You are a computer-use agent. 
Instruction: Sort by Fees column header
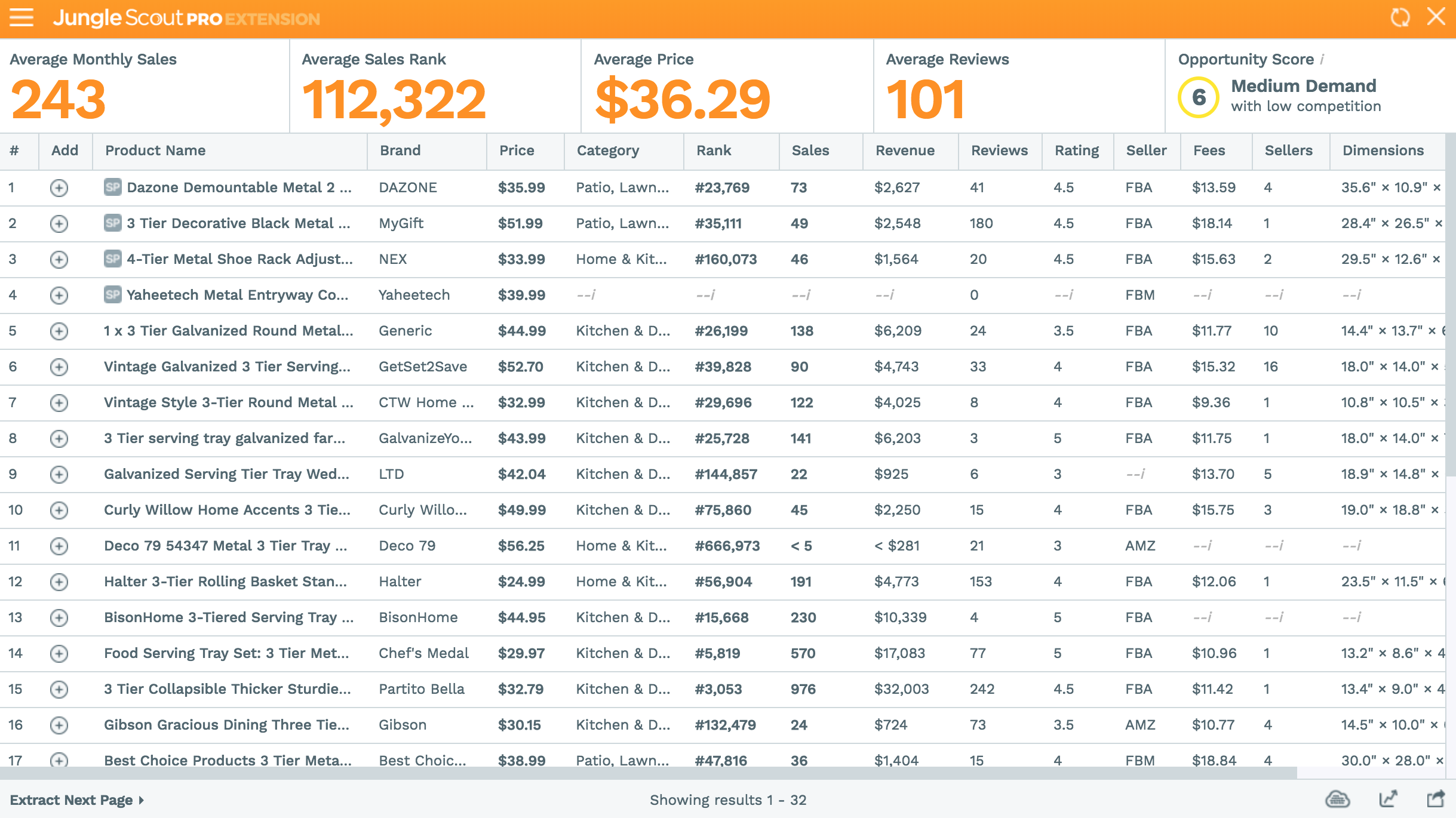(1209, 150)
